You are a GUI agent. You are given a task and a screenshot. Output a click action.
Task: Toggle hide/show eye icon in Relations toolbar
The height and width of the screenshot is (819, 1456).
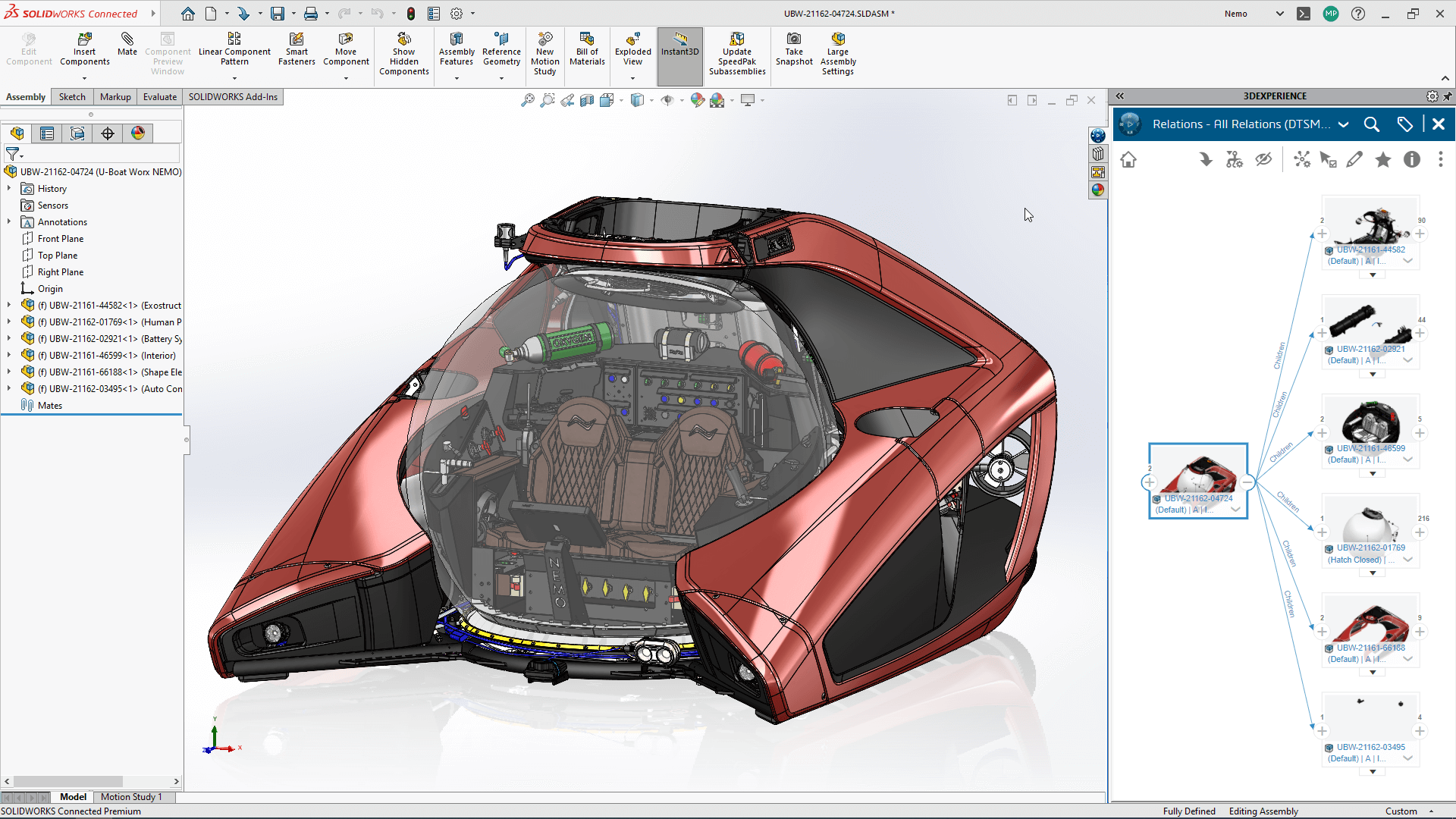[x=1263, y=160]
